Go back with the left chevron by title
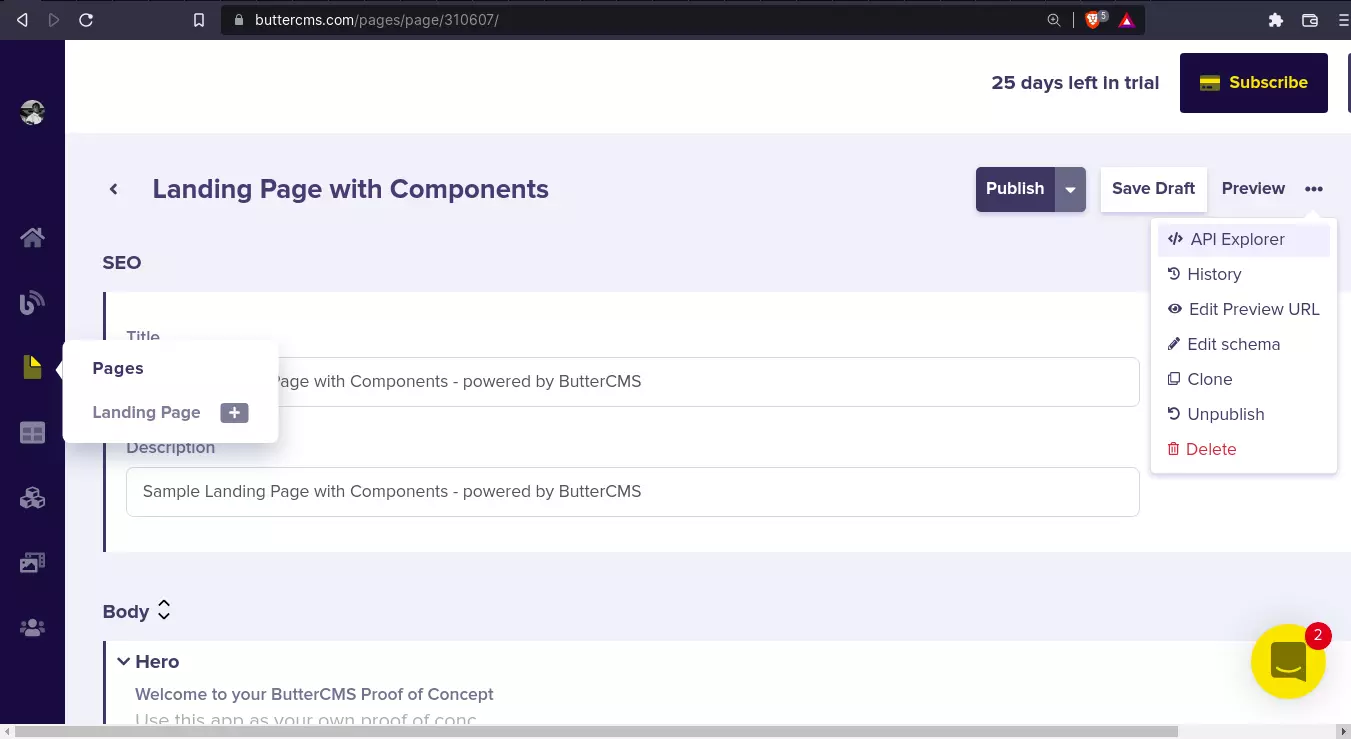 click(x=114, y=189)
